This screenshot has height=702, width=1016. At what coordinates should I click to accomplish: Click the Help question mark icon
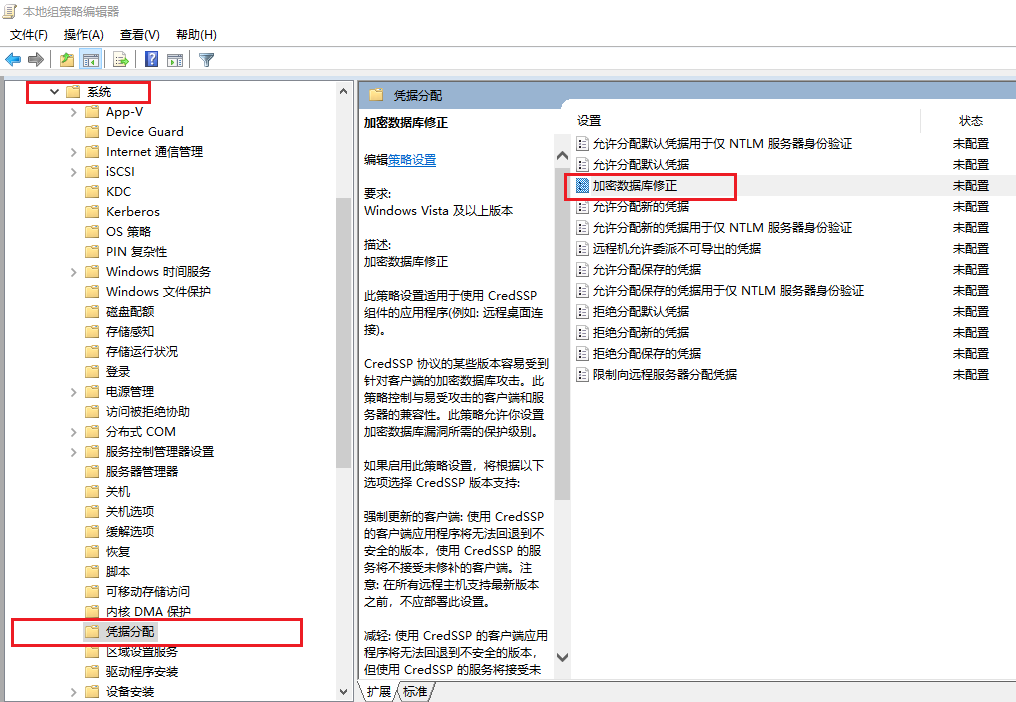[x=151, y=60]
